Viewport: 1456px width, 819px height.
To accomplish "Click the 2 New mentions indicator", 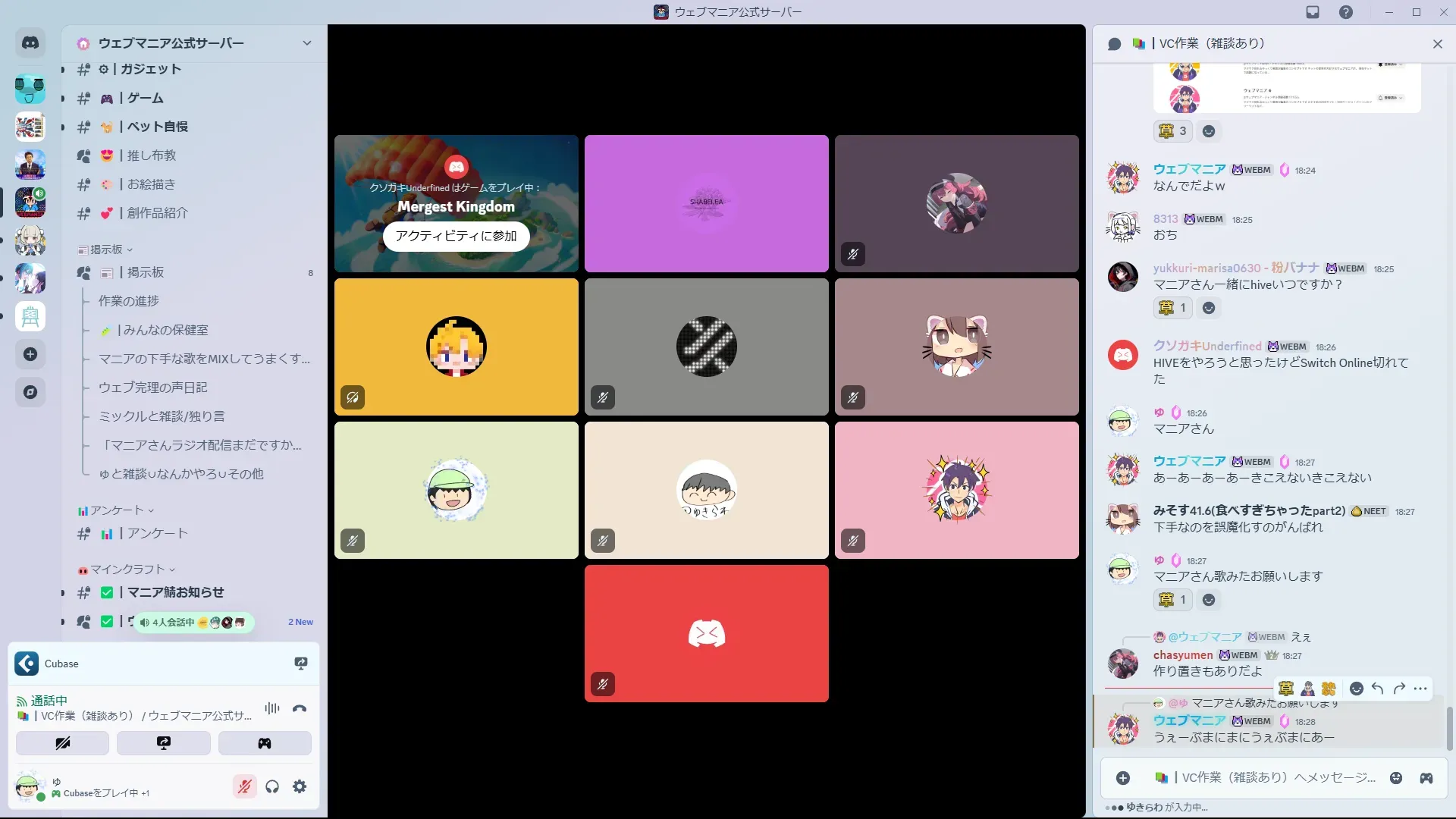I will point(300,622).
